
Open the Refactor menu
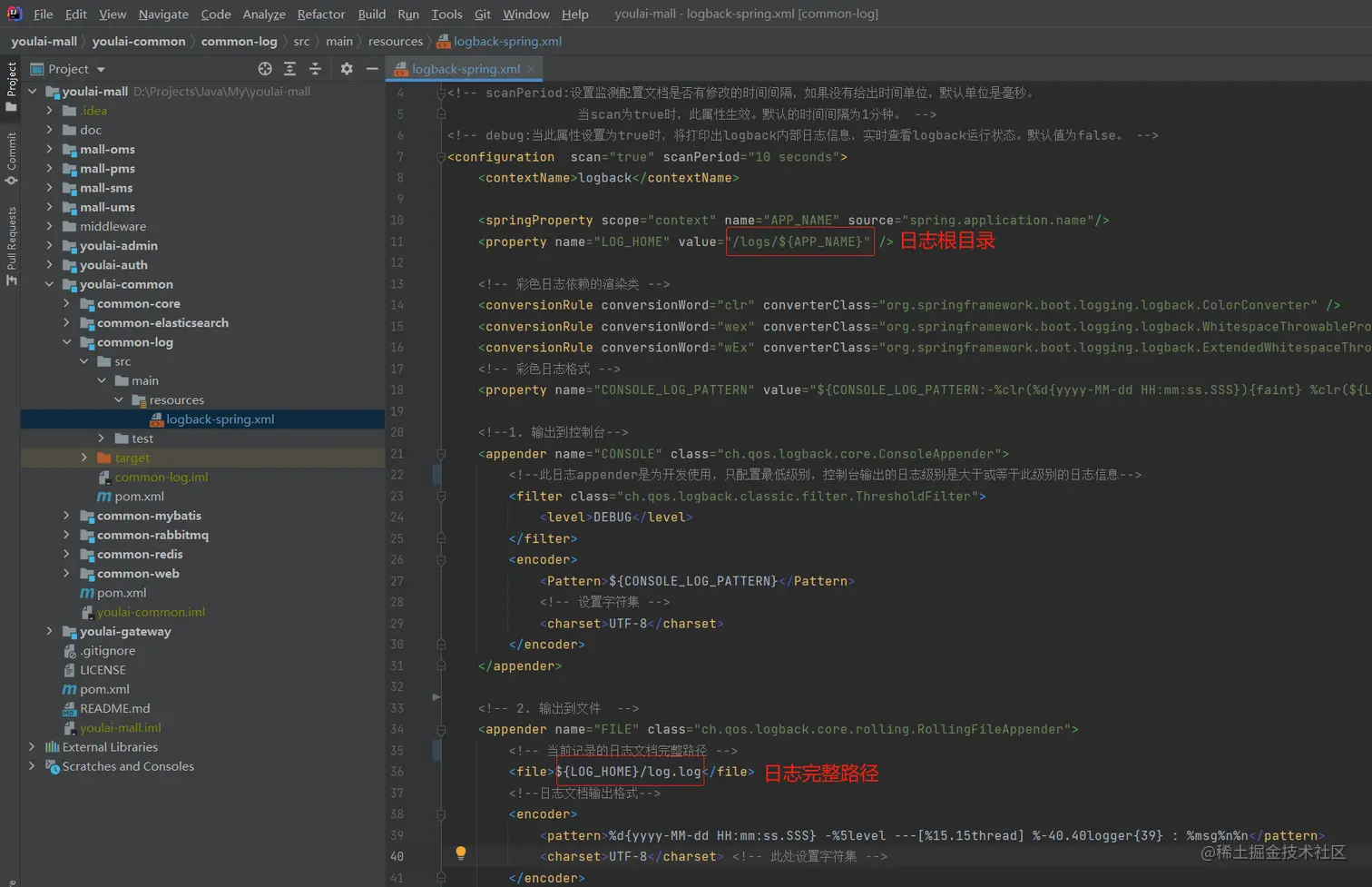coord(321,15)
